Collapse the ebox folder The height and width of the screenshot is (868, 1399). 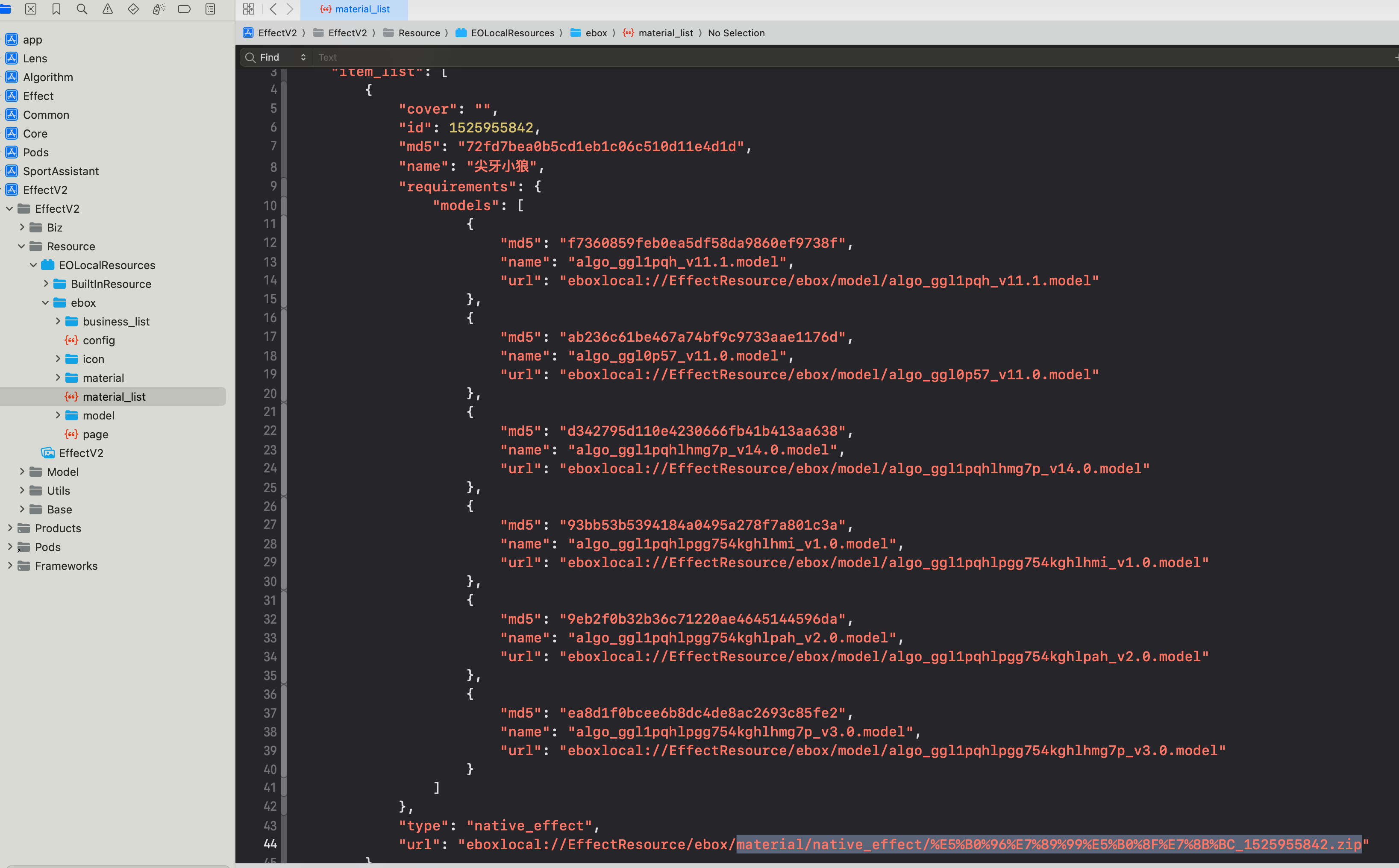tap(45, 302)
